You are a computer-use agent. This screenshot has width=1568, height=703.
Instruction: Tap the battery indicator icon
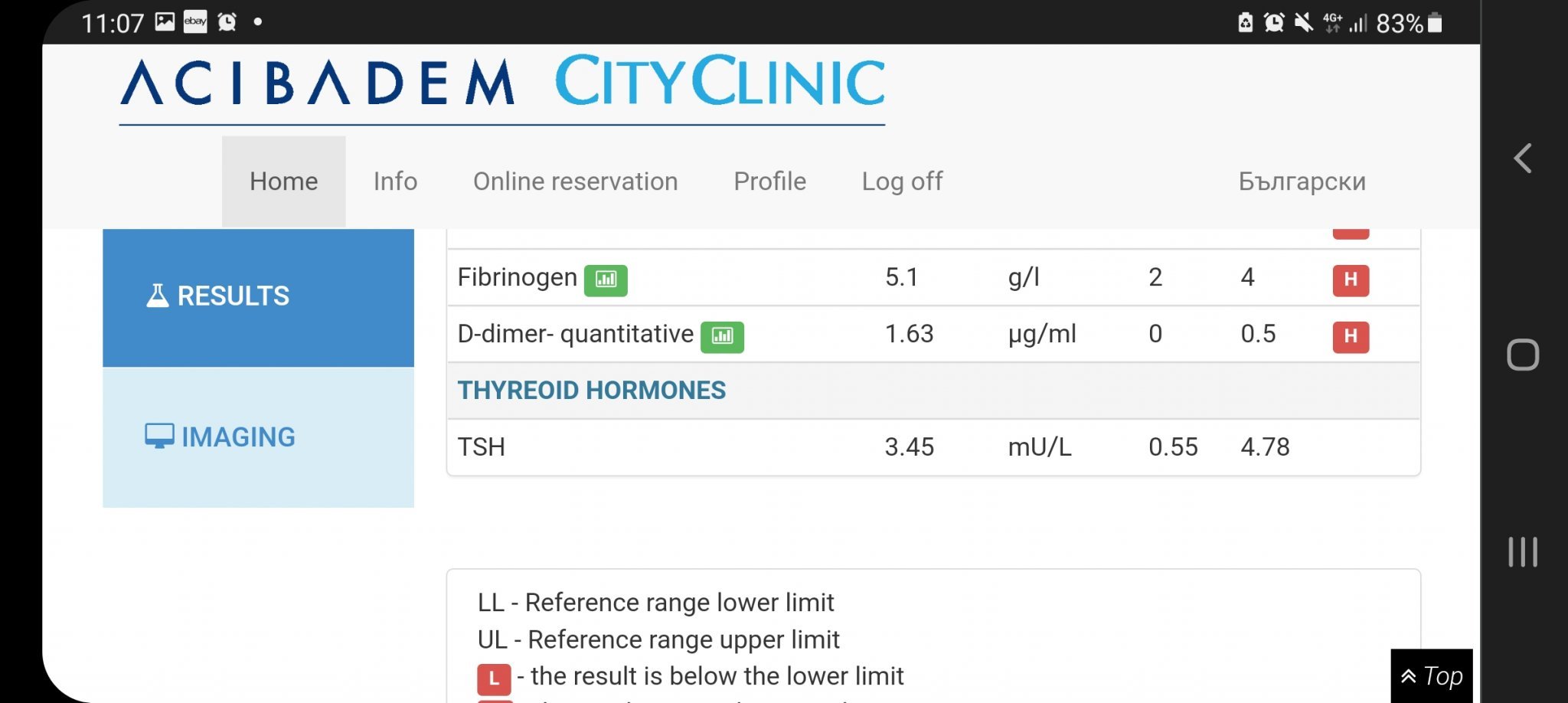(1436, 23)
